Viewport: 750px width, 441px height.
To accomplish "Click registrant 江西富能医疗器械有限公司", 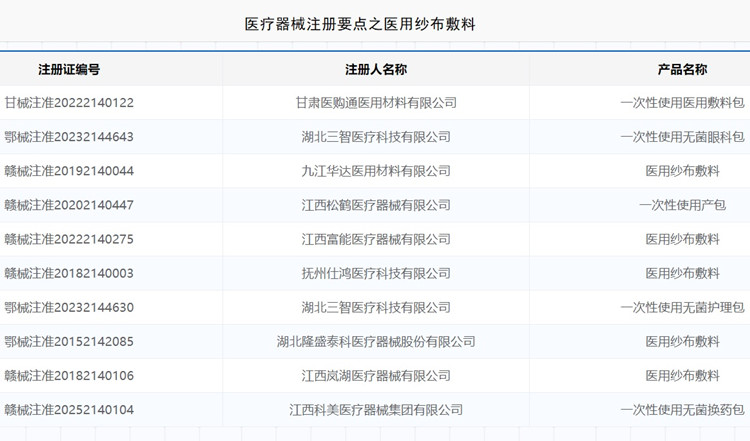I will tap(376, 239).
